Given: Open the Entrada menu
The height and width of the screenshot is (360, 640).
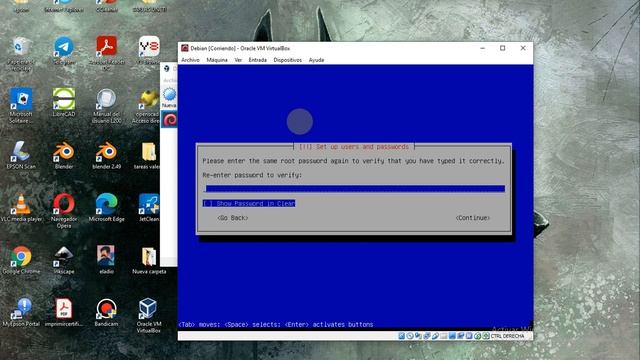Looking at the screenshot, I should click(258, 60).
